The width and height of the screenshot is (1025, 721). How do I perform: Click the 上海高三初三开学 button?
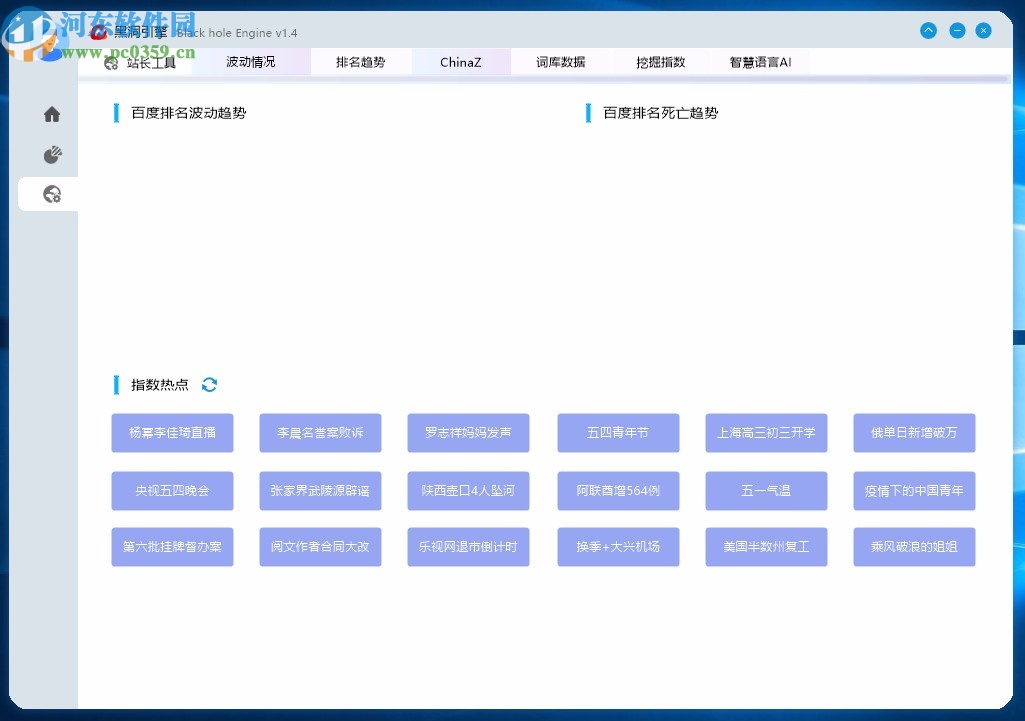pyautogui.click(x=766, y=433)
